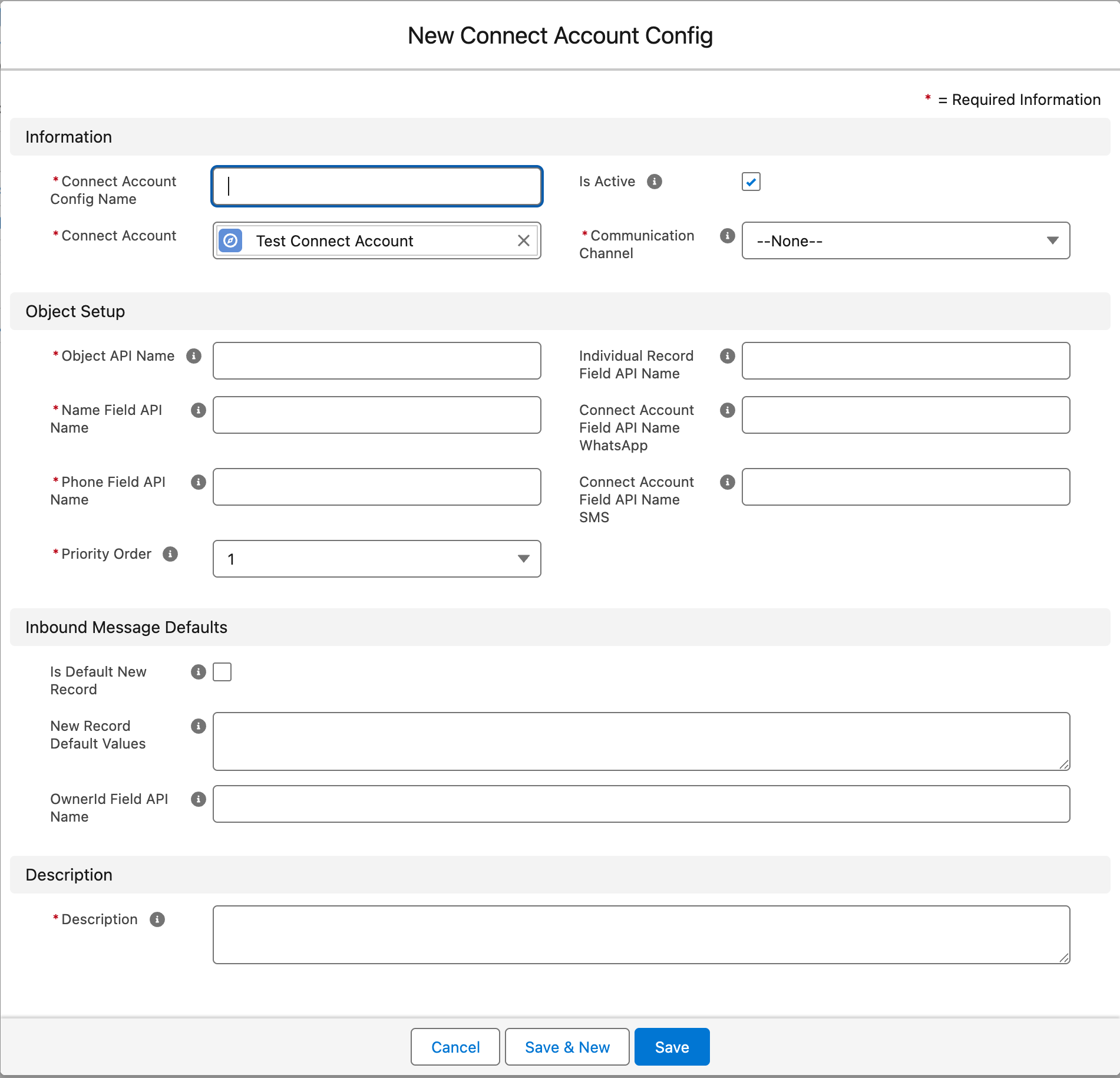Image resolution: width=1120 pixels, height=1078 pixels.
Task: Click the Object API Name input
Action: pos(377,361)
